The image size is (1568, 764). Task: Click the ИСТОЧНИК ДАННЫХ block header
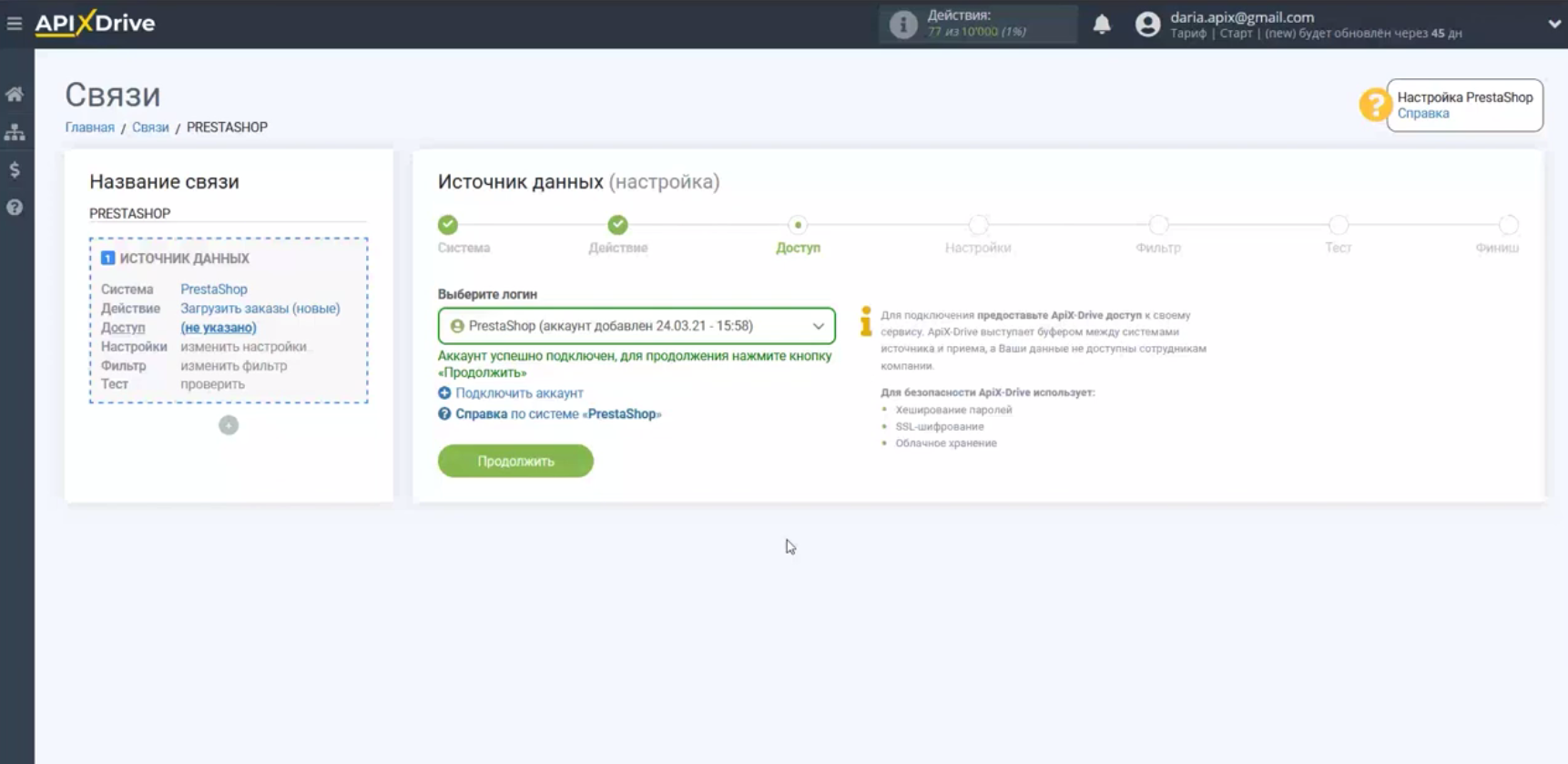[x=185, y=259]
